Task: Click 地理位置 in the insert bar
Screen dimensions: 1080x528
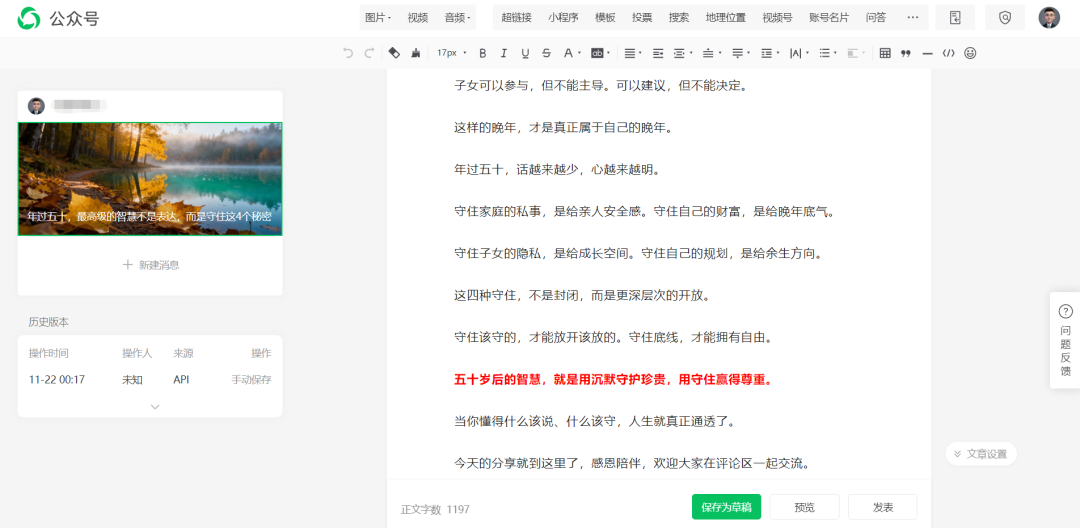Action: click(725, 18)
